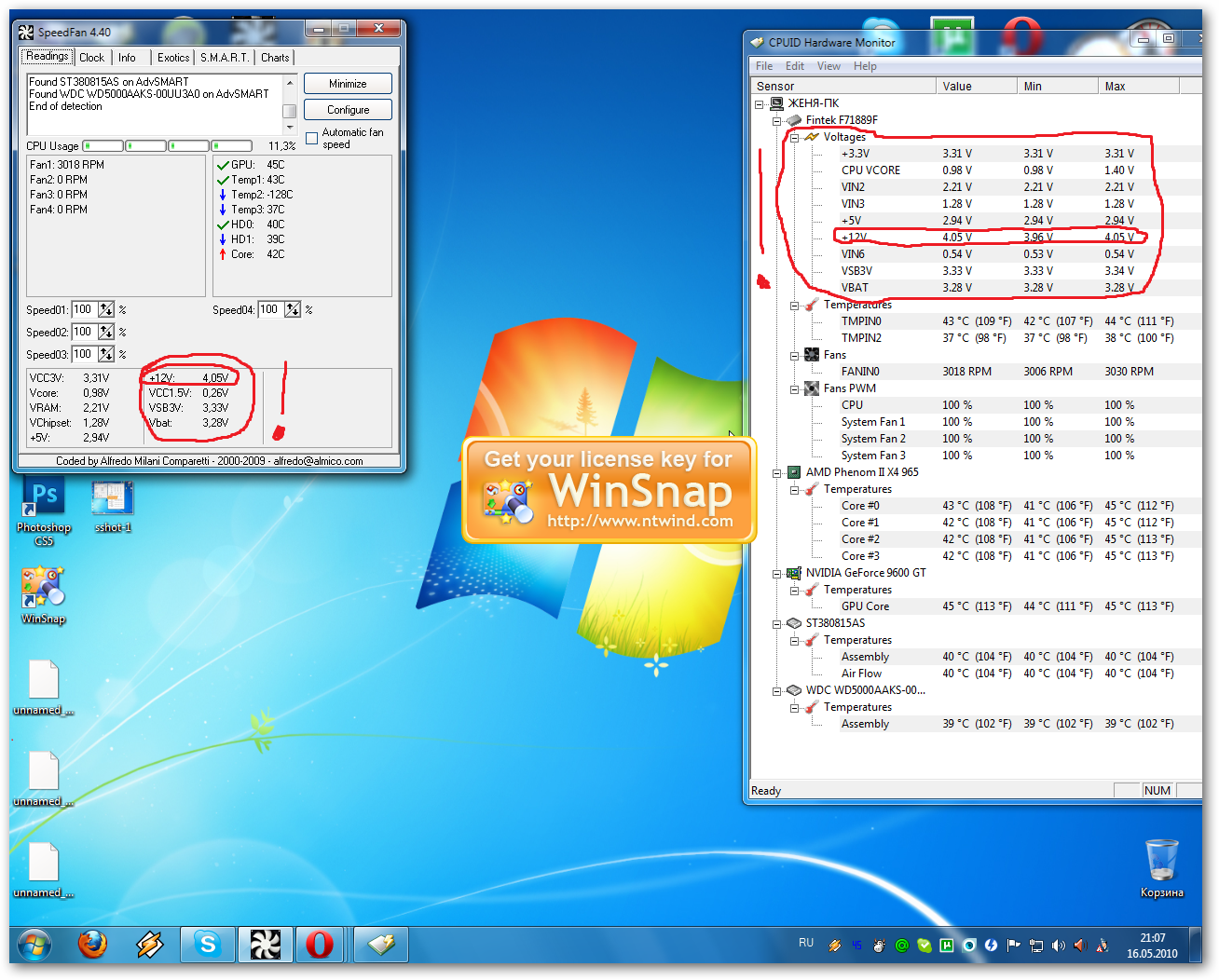Viewport: 1219px width, 980px height.
Task: Open the Recycle Bin (Корзина)
Action: click(1161, 867)
